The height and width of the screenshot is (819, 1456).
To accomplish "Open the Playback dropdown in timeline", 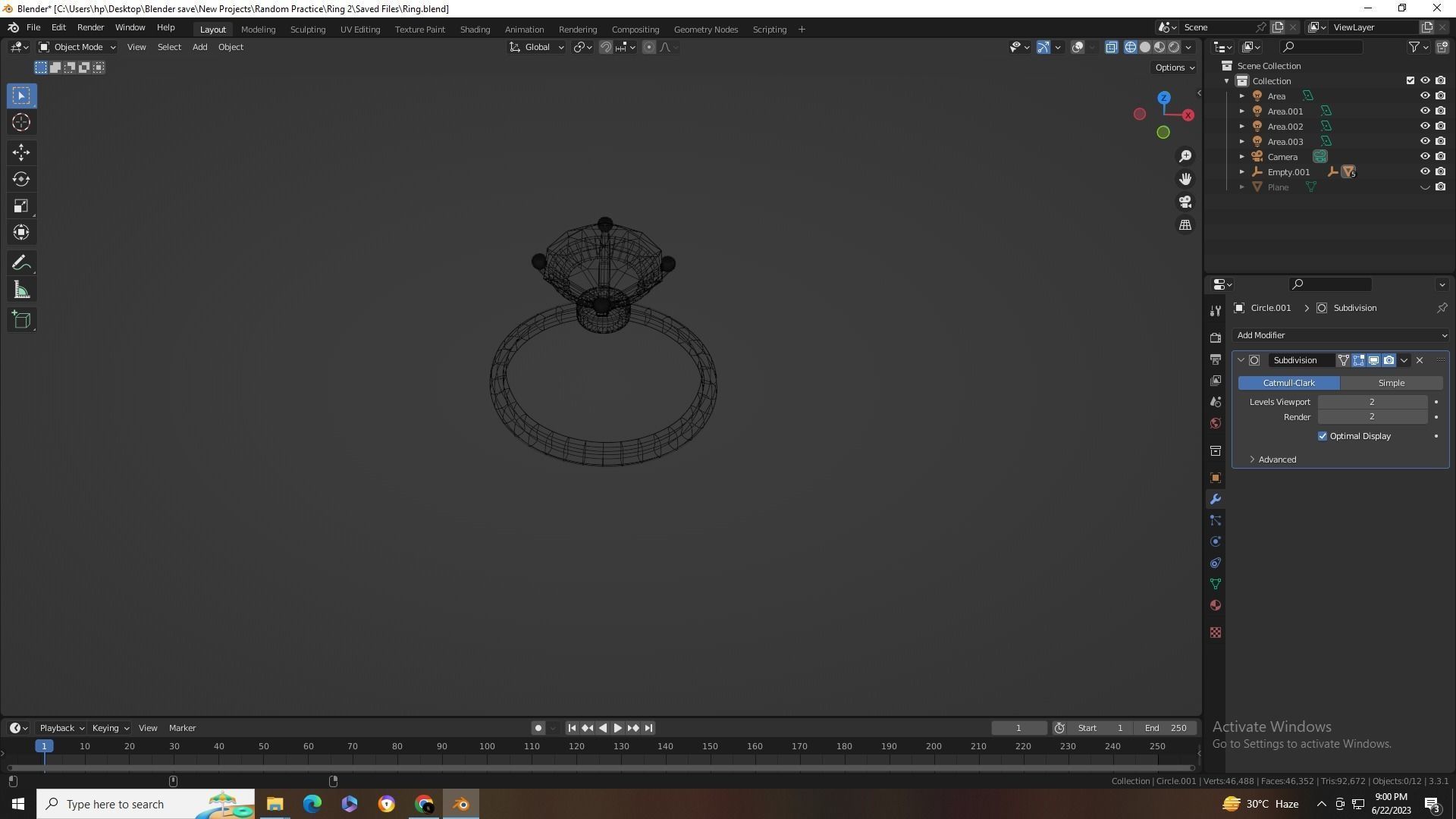I will click(61, 728).
